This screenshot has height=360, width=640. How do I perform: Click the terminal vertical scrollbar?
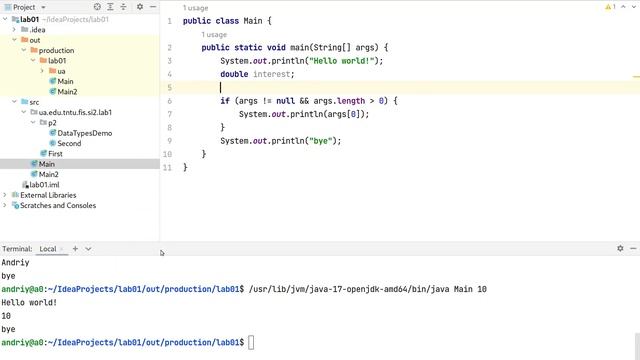coord(637,346)
